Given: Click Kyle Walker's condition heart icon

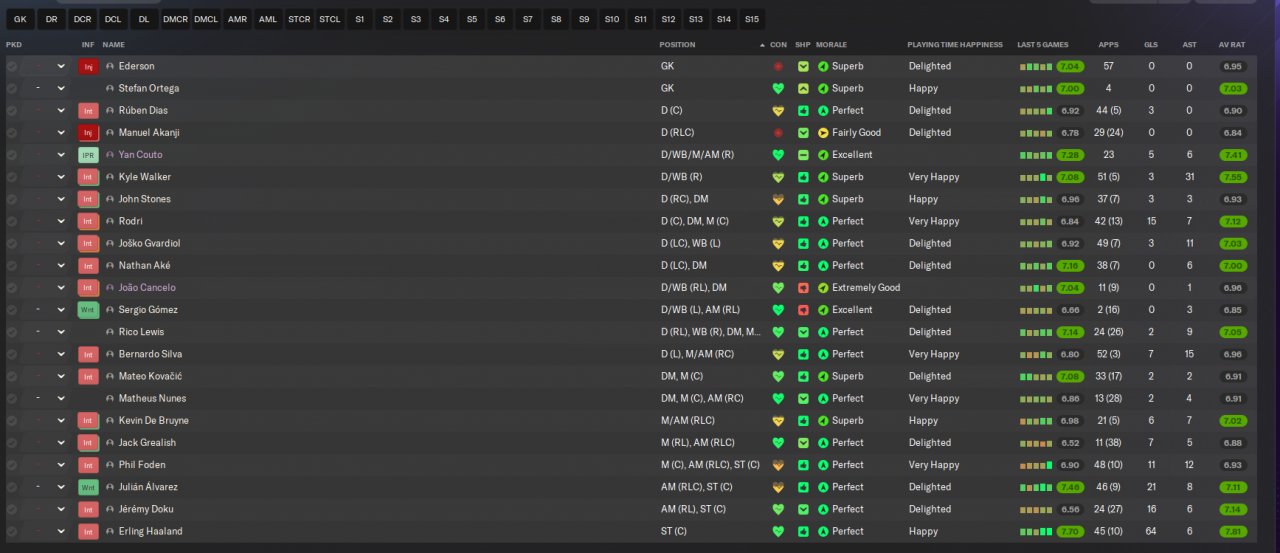Looking at the screenshot, I should [778, 177].
